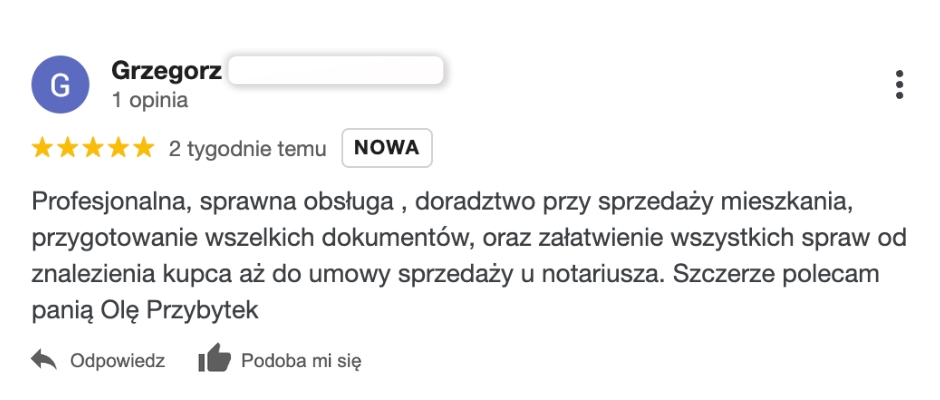
Task: Click the name 'Olę Przybytek' in review
Action: coord(179,311)
